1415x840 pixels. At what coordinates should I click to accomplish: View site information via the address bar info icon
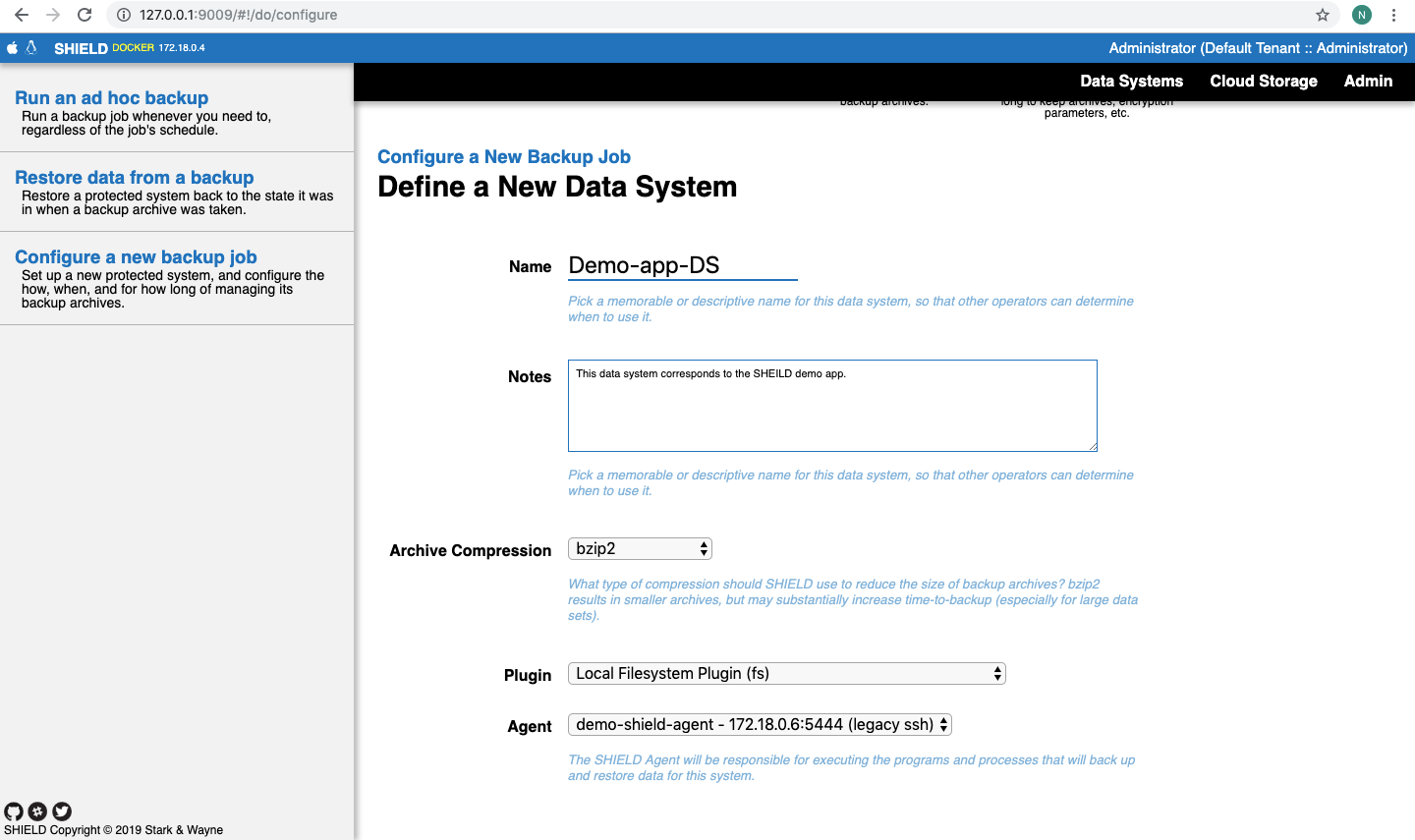tap(124, 15)
